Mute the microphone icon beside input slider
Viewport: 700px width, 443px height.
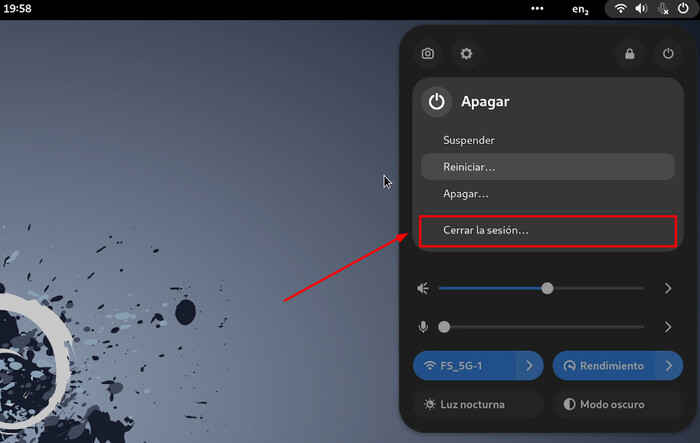click(x=423, y=327)
